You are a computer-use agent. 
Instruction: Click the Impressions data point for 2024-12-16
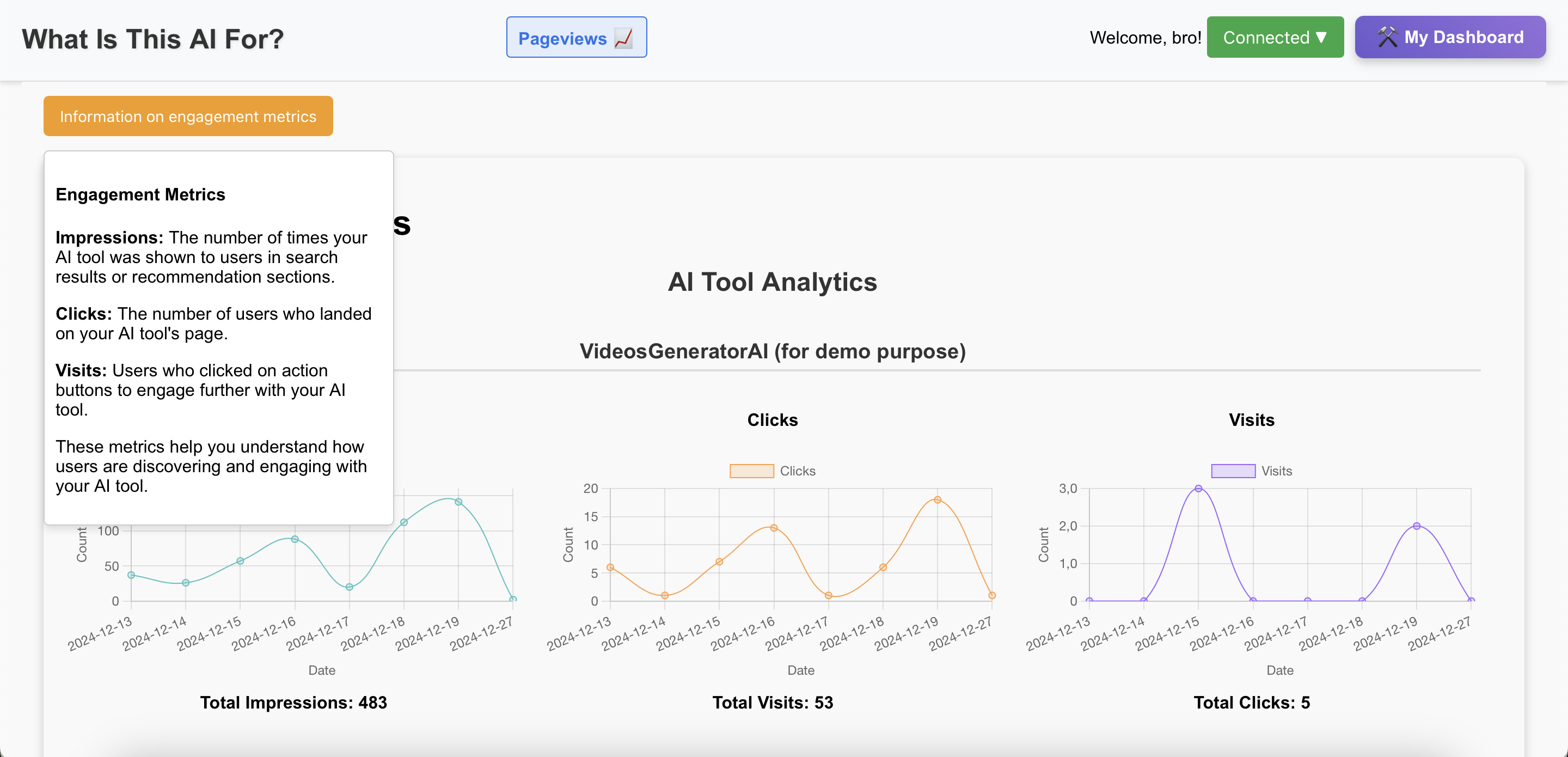[295, 539]
